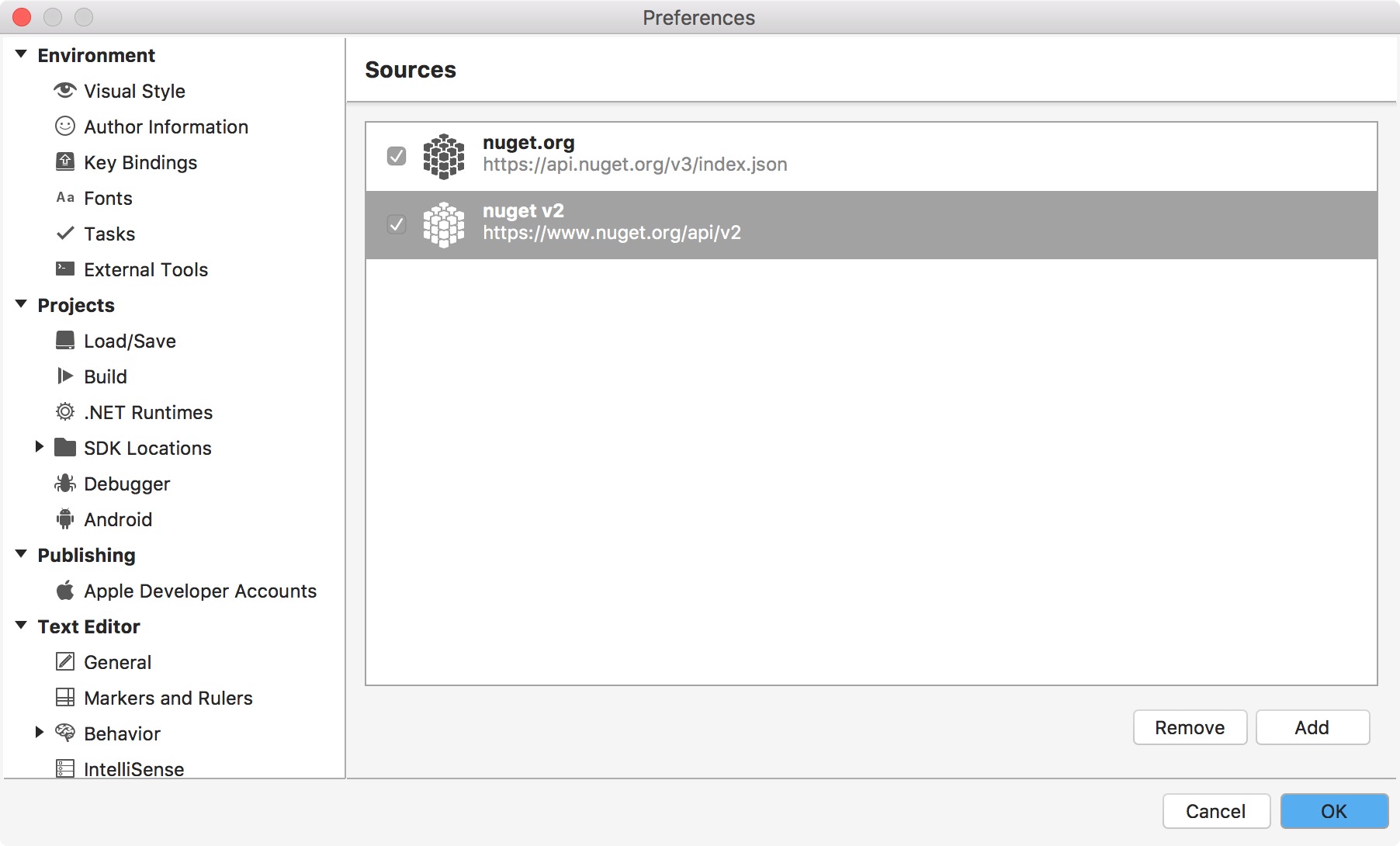The image size is (1400, 846).
Task: Click the Key Bindings icon
Action: [x=65, y=162]
